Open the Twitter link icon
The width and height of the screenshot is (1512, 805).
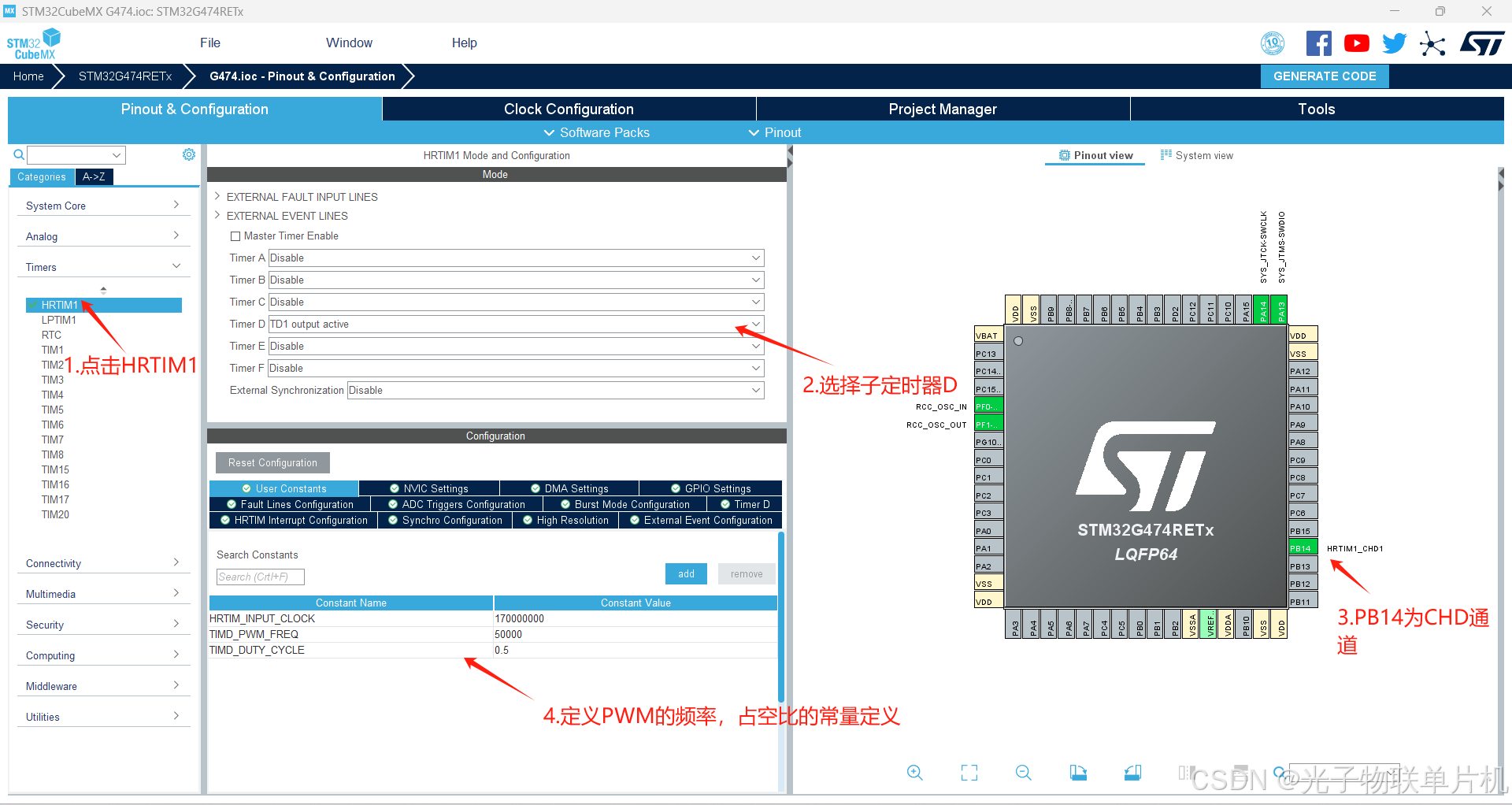point(1394,43)
